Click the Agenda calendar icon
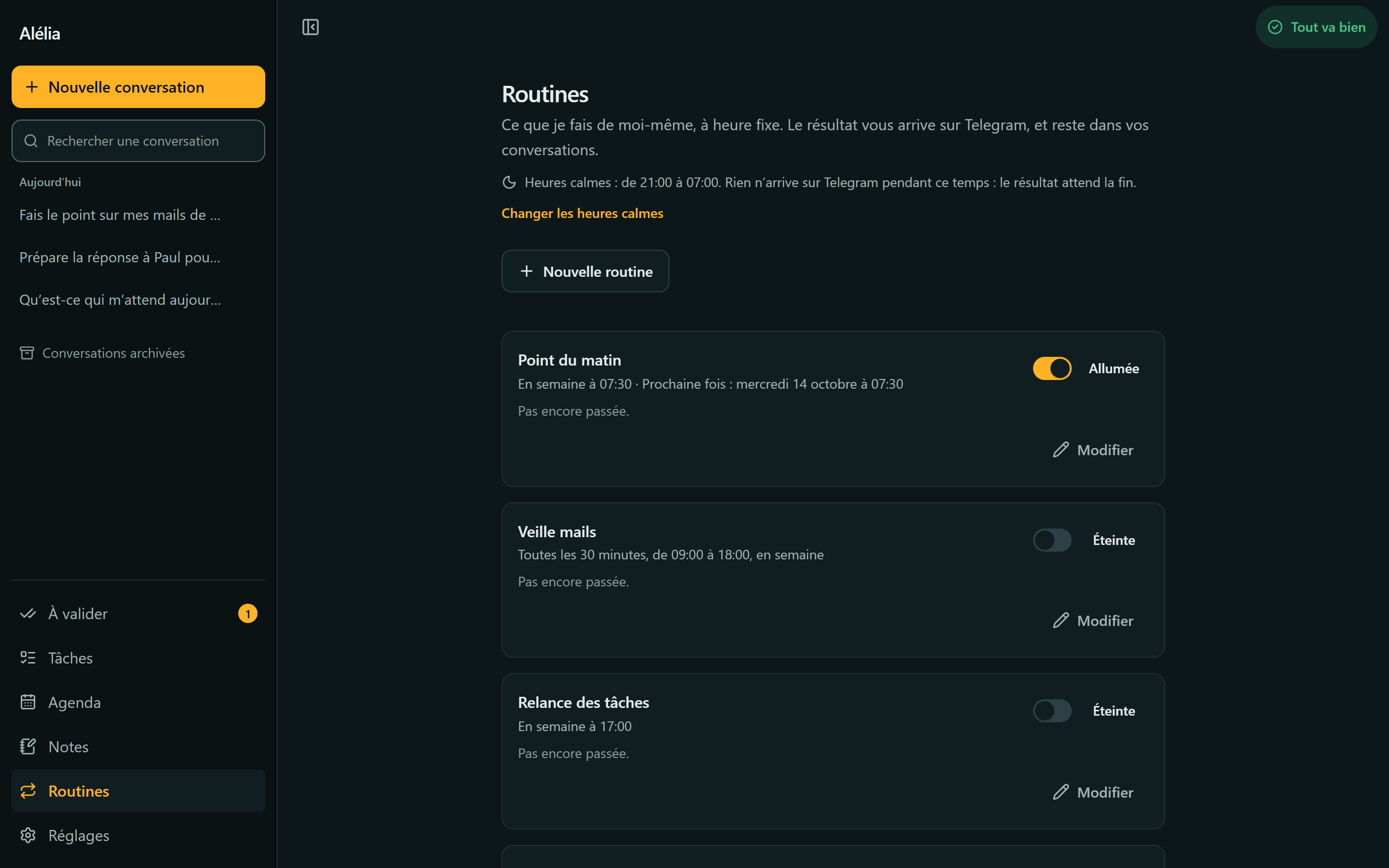Screen dimensions: 1389x868 tap(28, 702)
